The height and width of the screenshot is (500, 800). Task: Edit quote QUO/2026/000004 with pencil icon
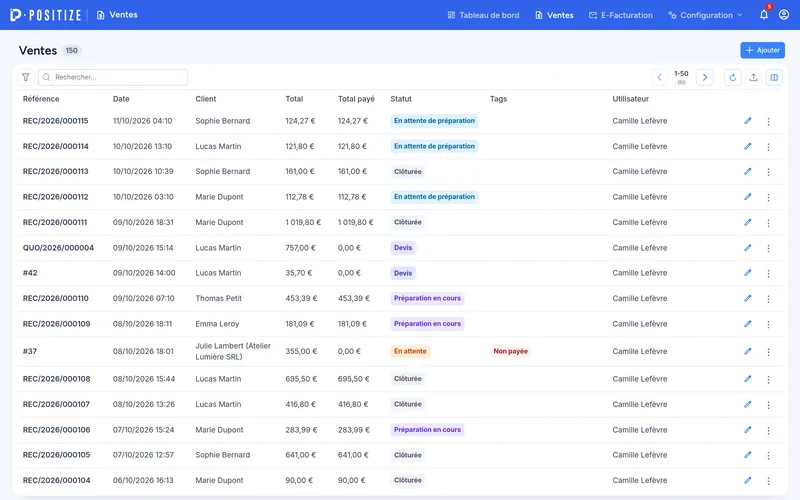pos(747,248)
